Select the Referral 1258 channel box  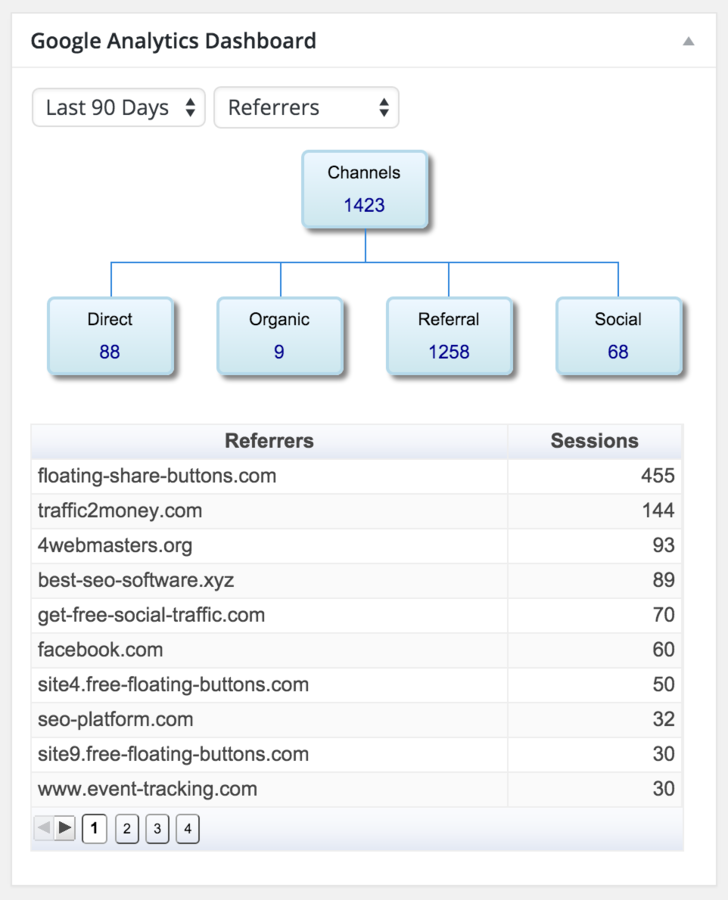[449, 336]
